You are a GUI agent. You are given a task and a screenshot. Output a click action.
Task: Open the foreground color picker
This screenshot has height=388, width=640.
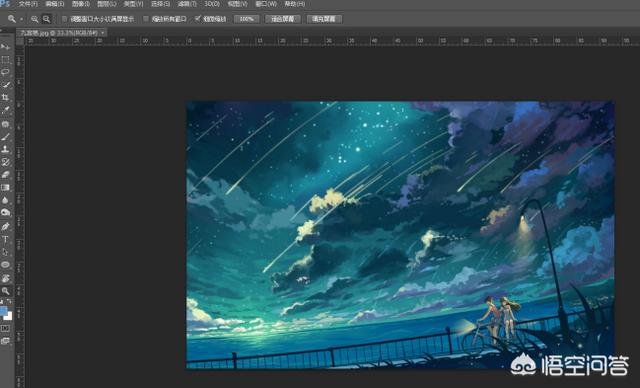3,311
